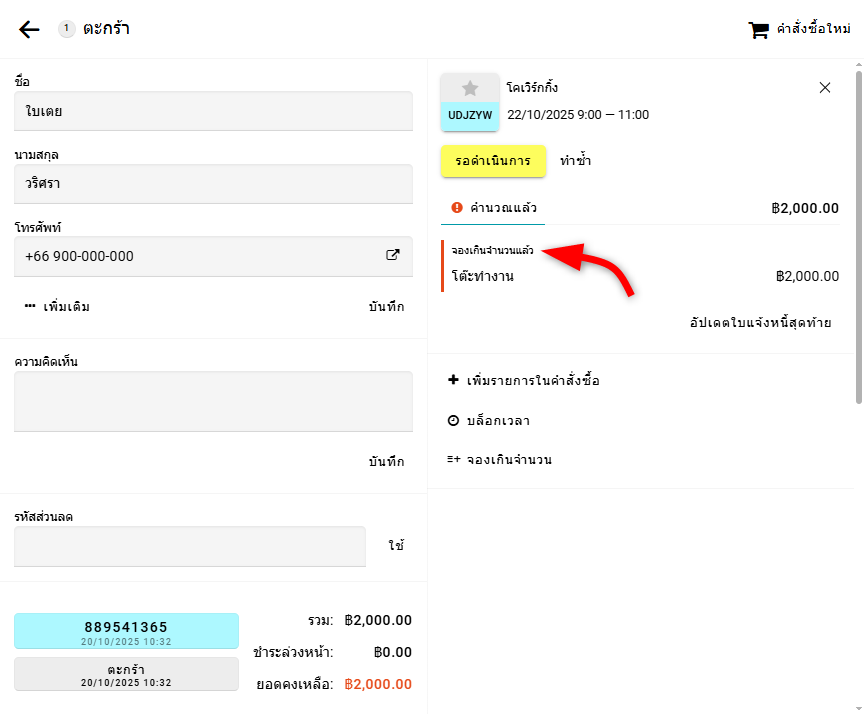Click the shopping cart new order icon
This screenshot has width=864, height=714.
click(759, 30)
